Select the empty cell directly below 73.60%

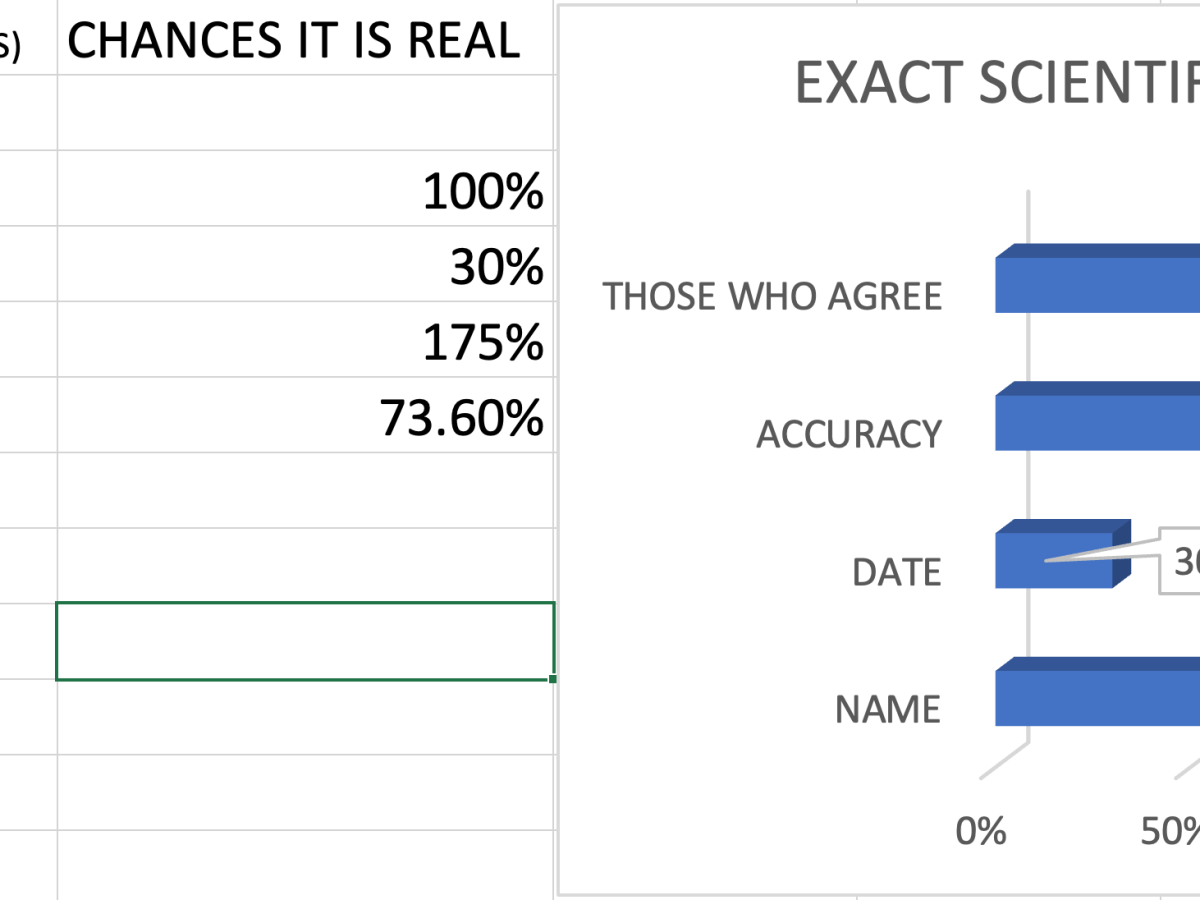coord(305,490)
